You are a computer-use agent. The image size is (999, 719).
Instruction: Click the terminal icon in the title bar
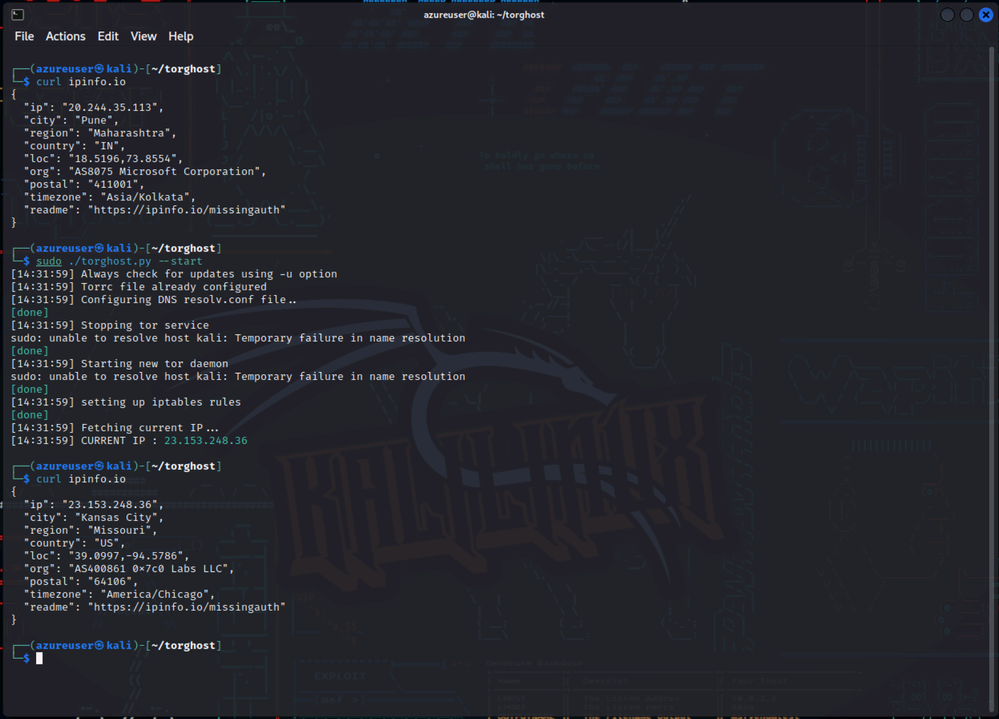[x=17, y=15]
